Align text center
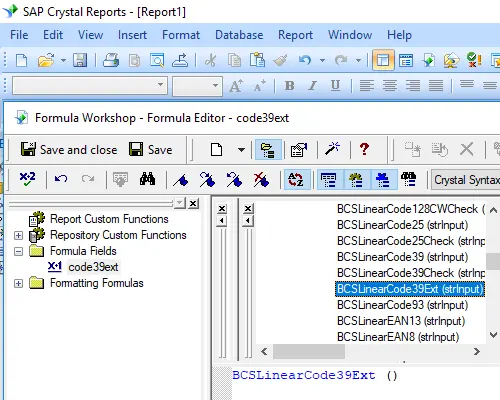Viewport: 500px width, 400px height. [x=390, y=86]
